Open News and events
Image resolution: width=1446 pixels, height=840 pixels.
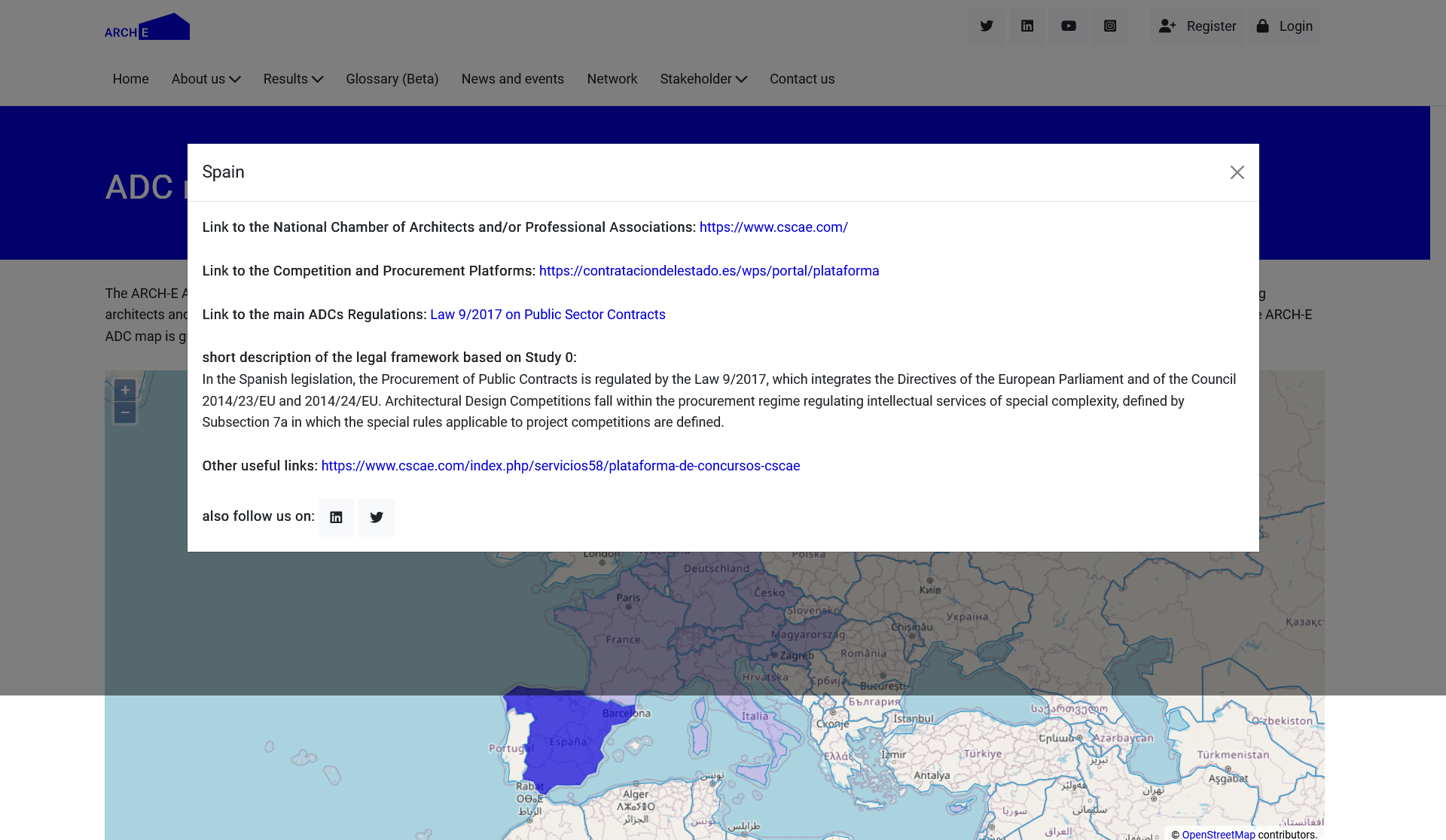(x=512, y=79)
